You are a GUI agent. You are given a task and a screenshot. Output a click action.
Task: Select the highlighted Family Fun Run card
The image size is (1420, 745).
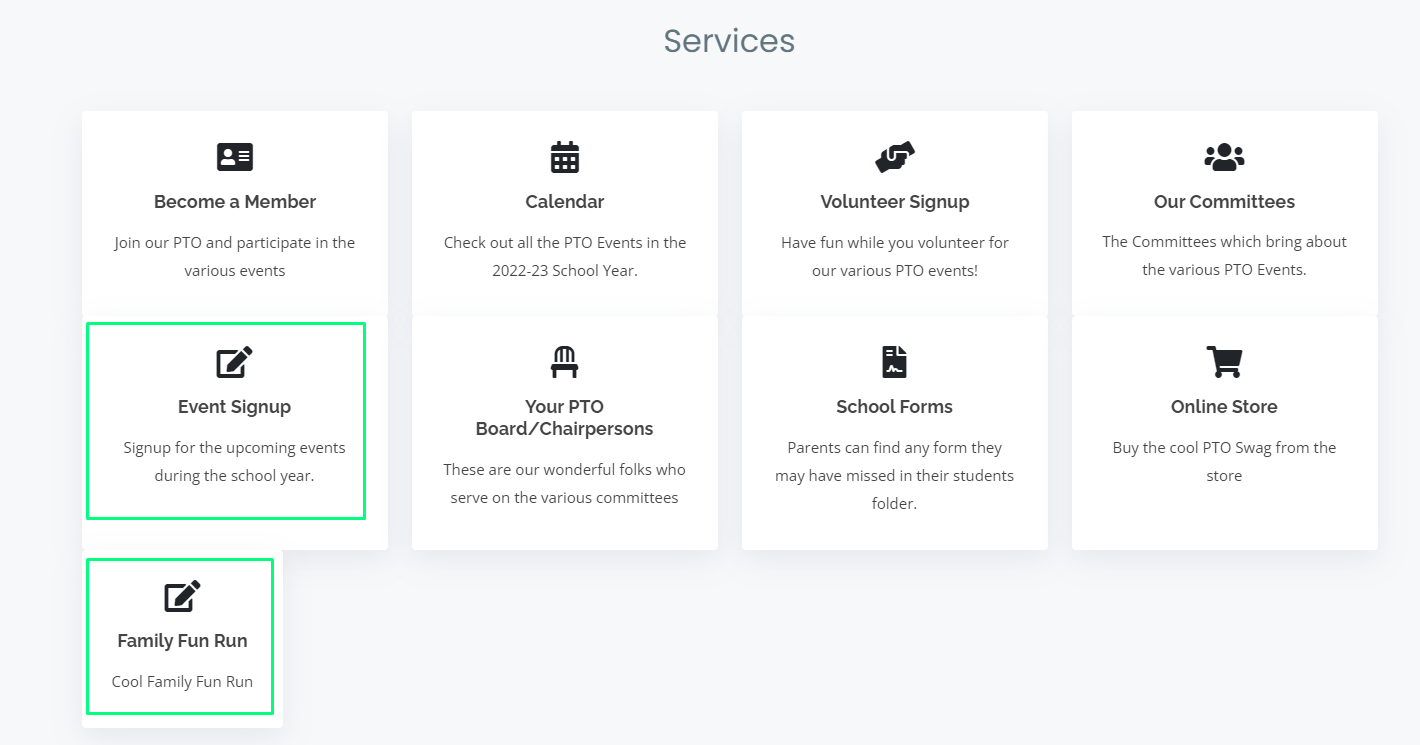click(180, 637)
